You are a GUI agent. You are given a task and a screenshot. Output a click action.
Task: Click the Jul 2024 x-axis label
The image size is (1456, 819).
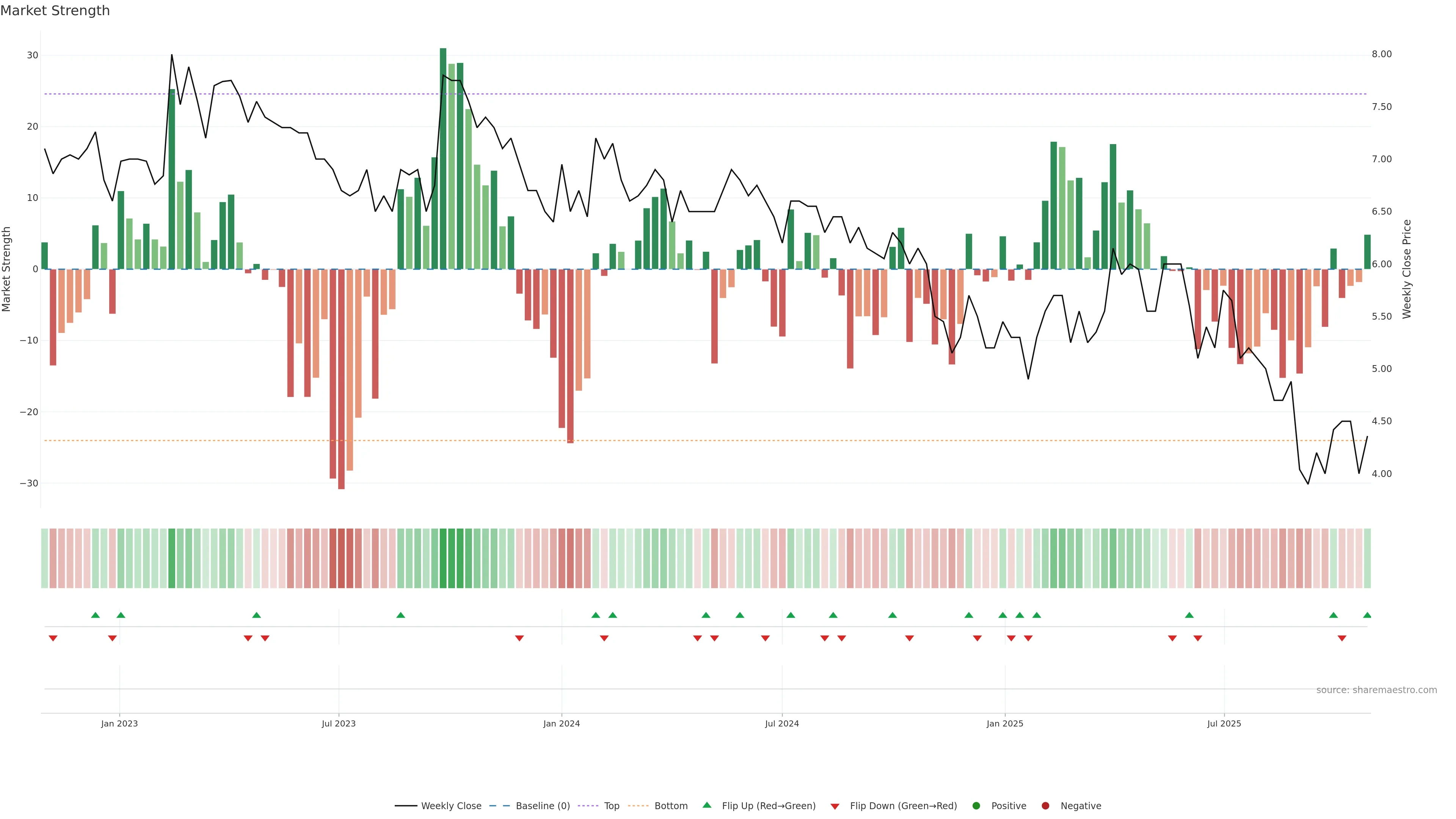point(782,723)
